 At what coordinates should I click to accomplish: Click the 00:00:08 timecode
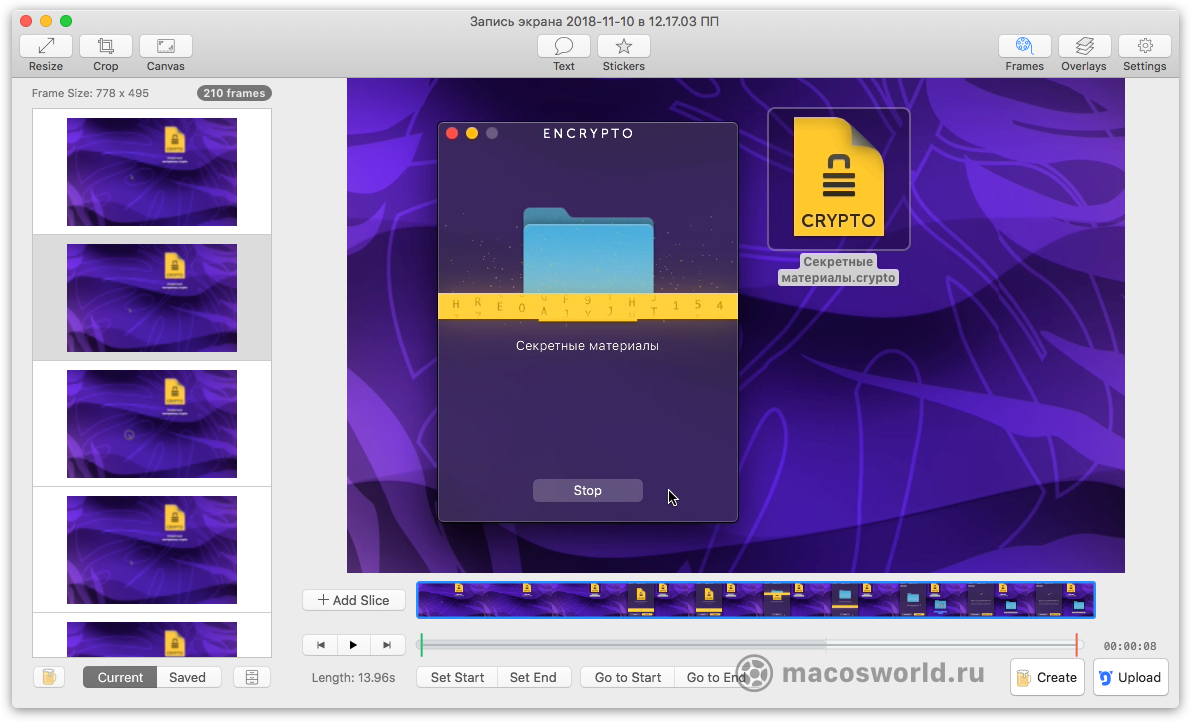point(1129,646)
